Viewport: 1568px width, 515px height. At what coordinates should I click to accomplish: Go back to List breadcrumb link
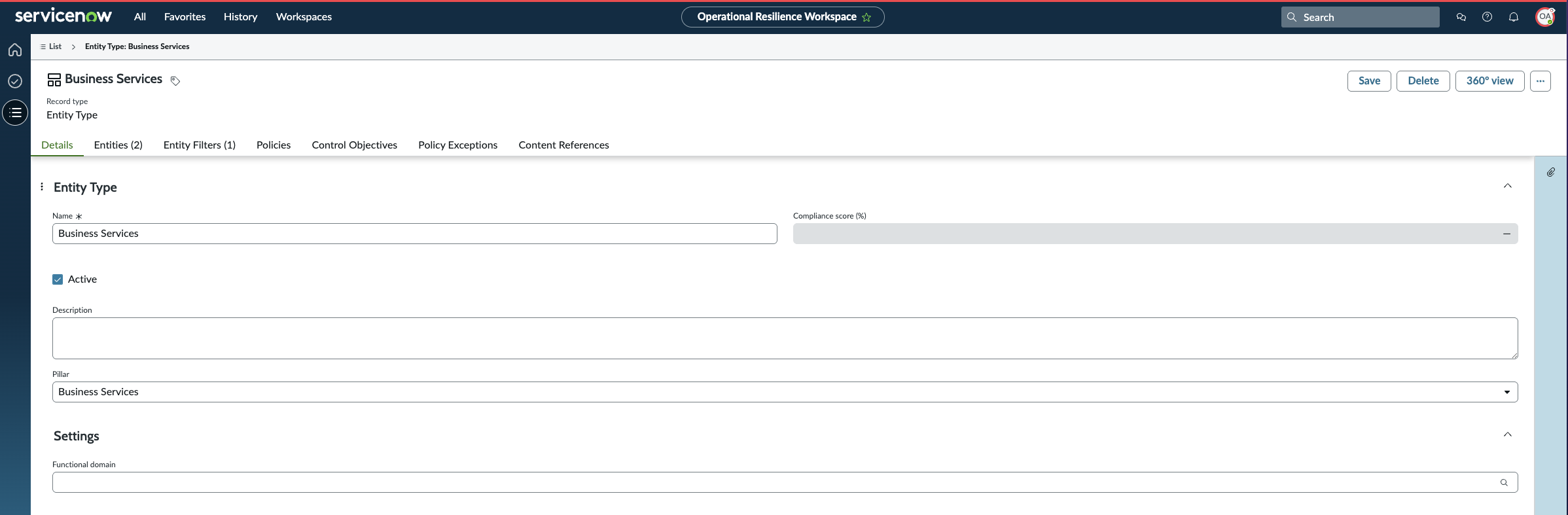55,46
